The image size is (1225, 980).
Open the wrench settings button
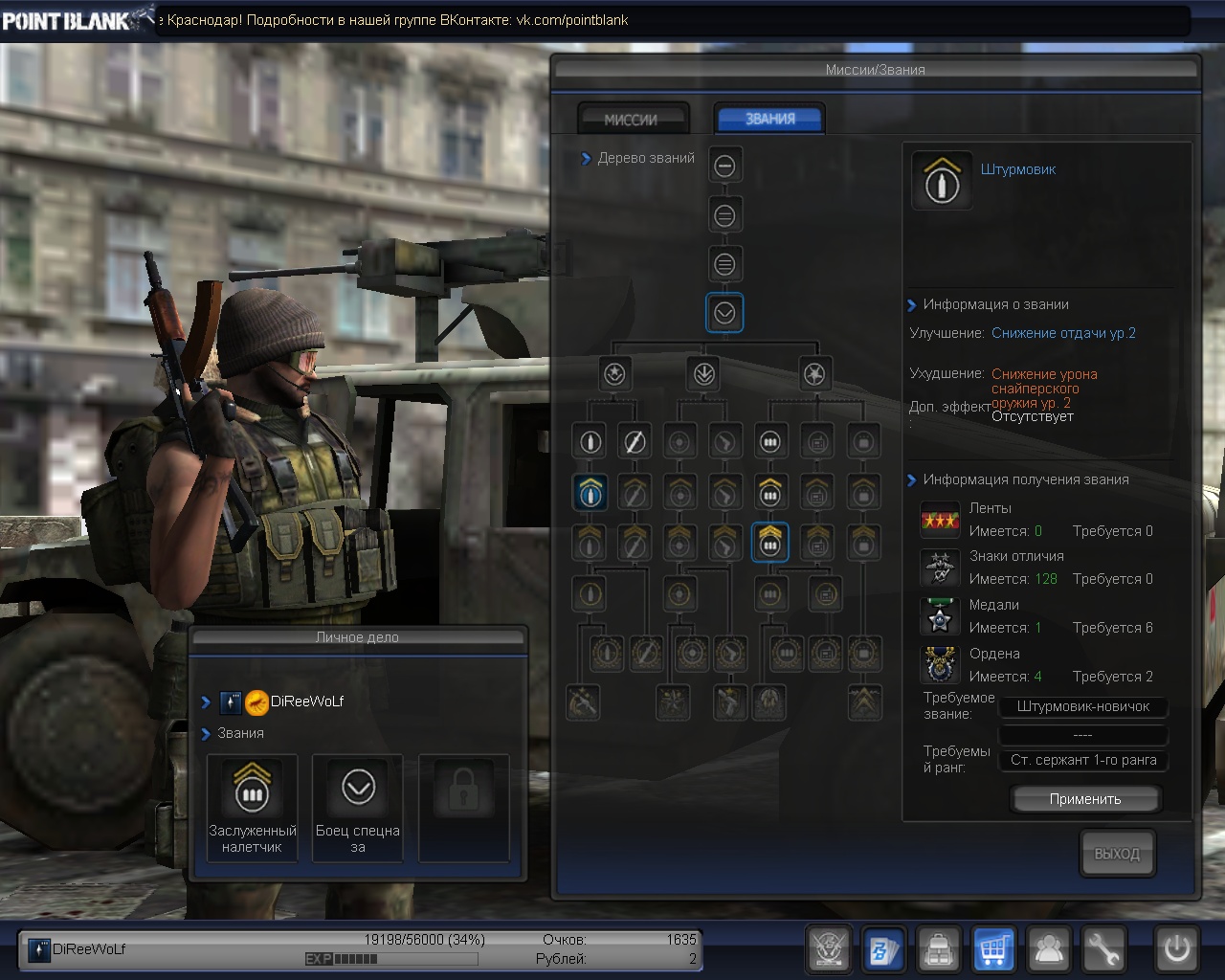(x=1104, y=950)
